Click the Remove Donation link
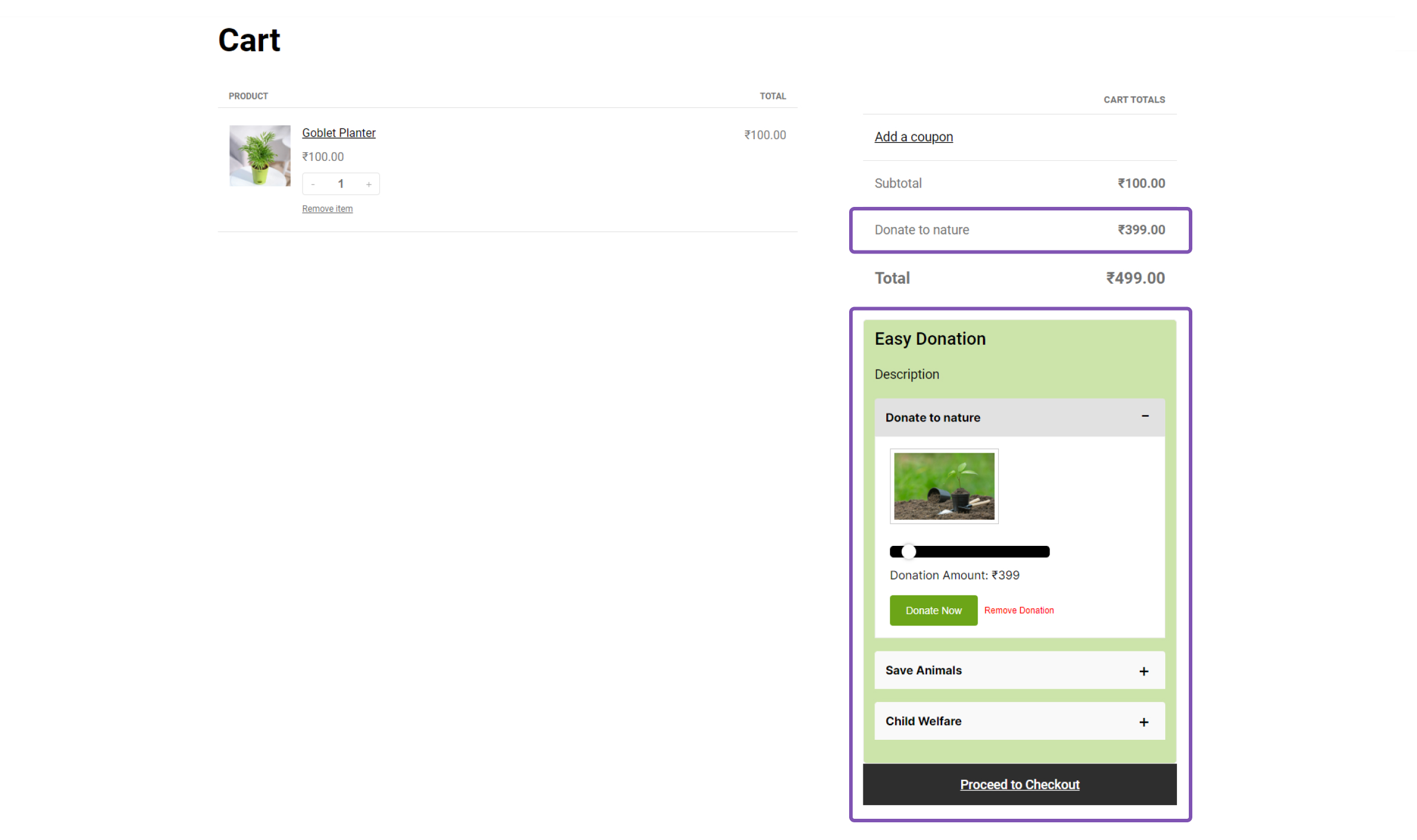Viewport: 1417px width, 840px height. (x=1018, y=610)
